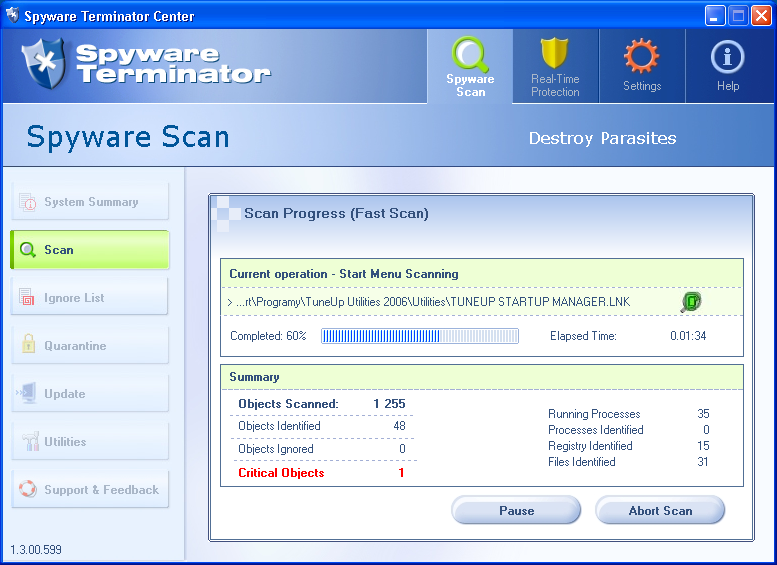This screenshot has height=565, width=777.
Task: Click the Help info icon
Action: 727,57
